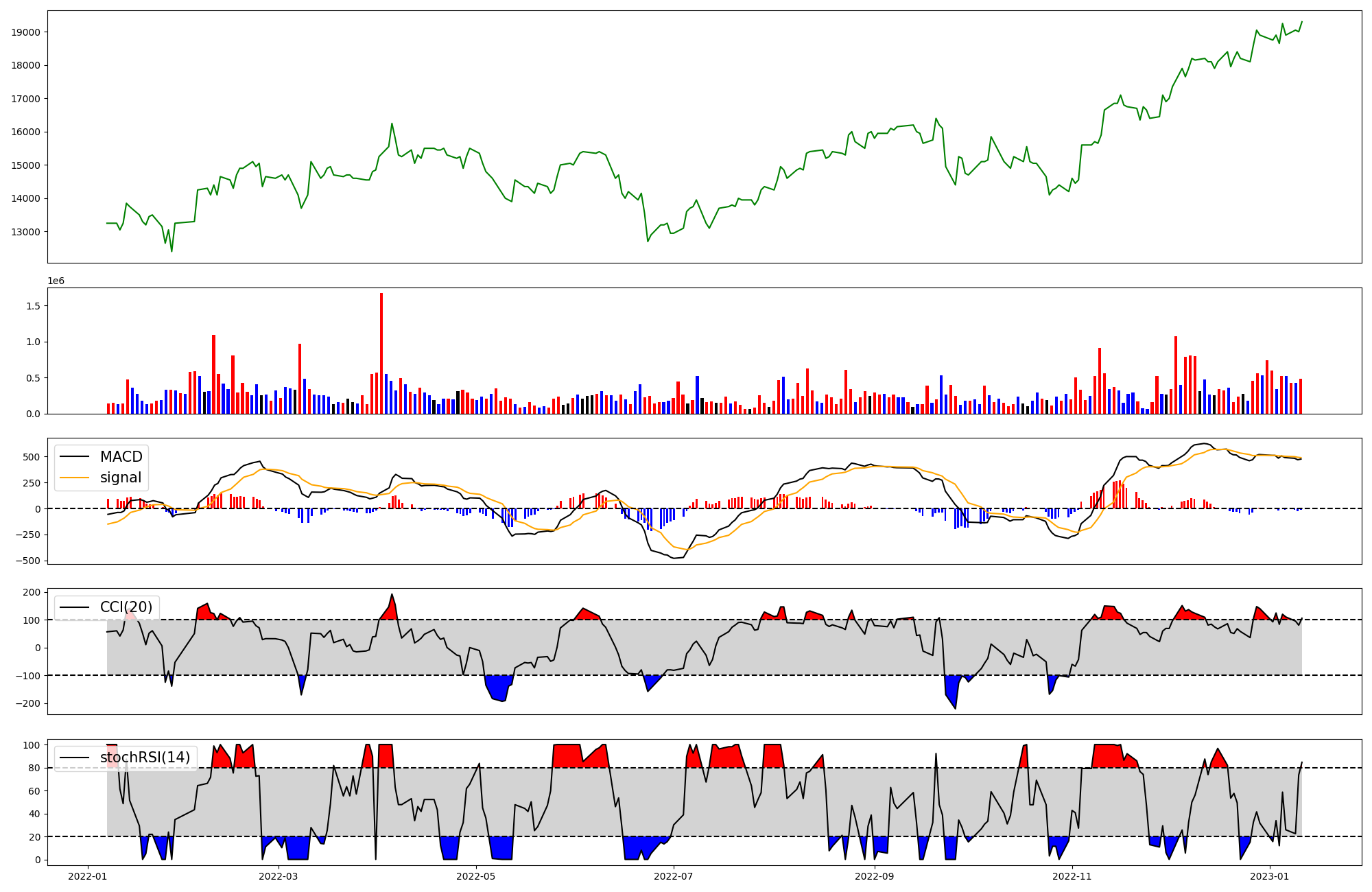The width and height of the screenshot is (1372, 892).
Task: Click the 2023-01 x-axis date label
Action: coord(1270,876)
